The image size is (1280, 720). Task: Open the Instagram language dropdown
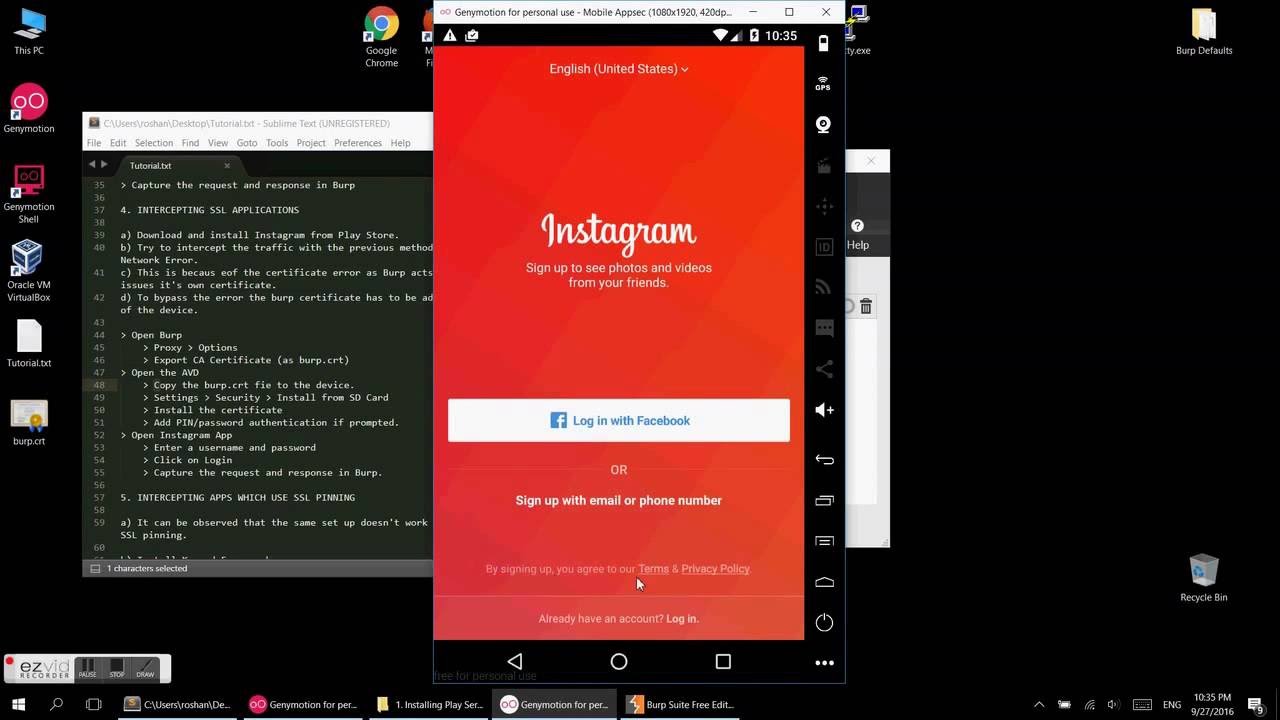(619, 69)
